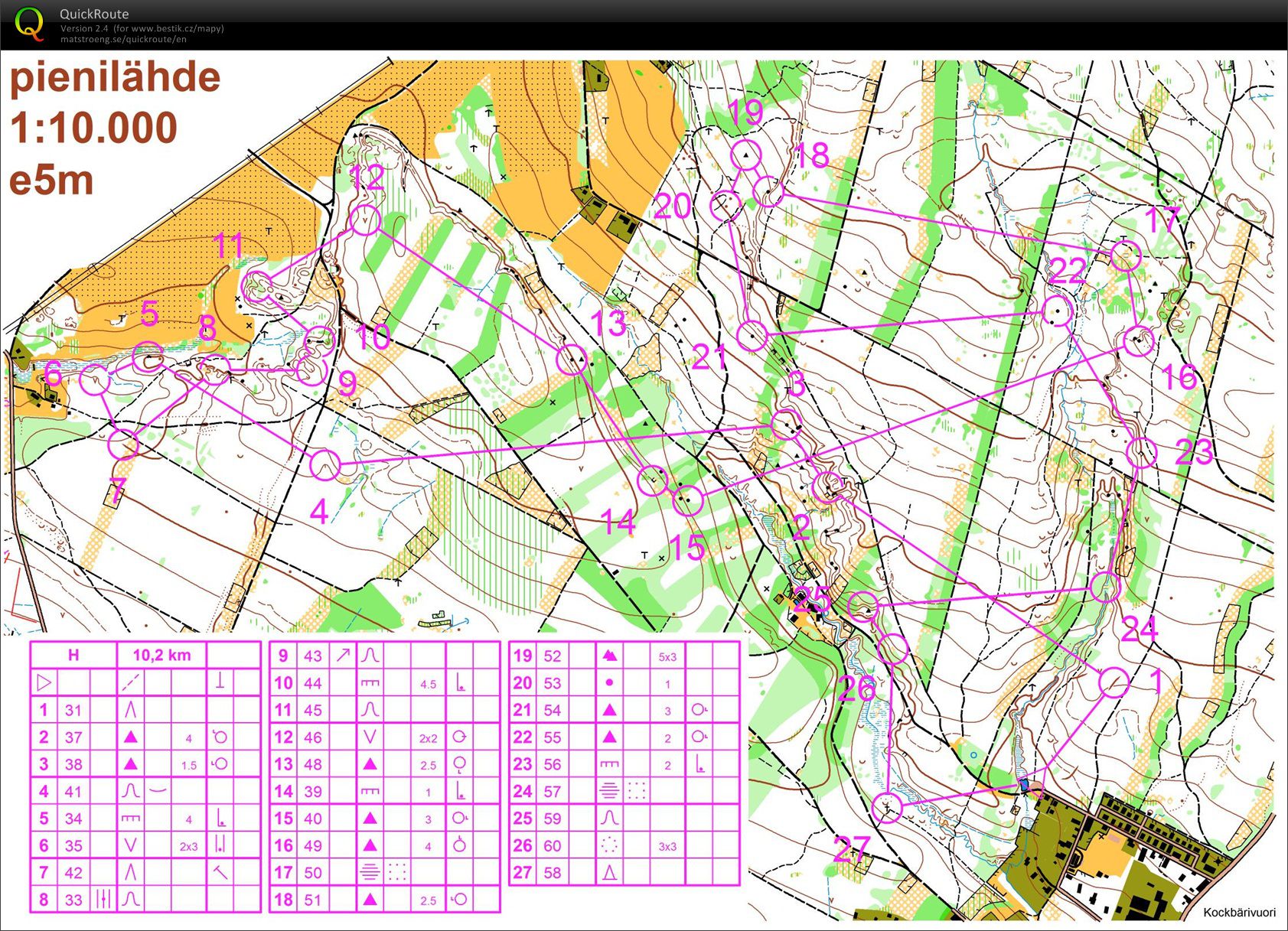Click the marsh symbol in row 17
The height and width of the screenshot is (931, 1288).
tap(370, 872)
